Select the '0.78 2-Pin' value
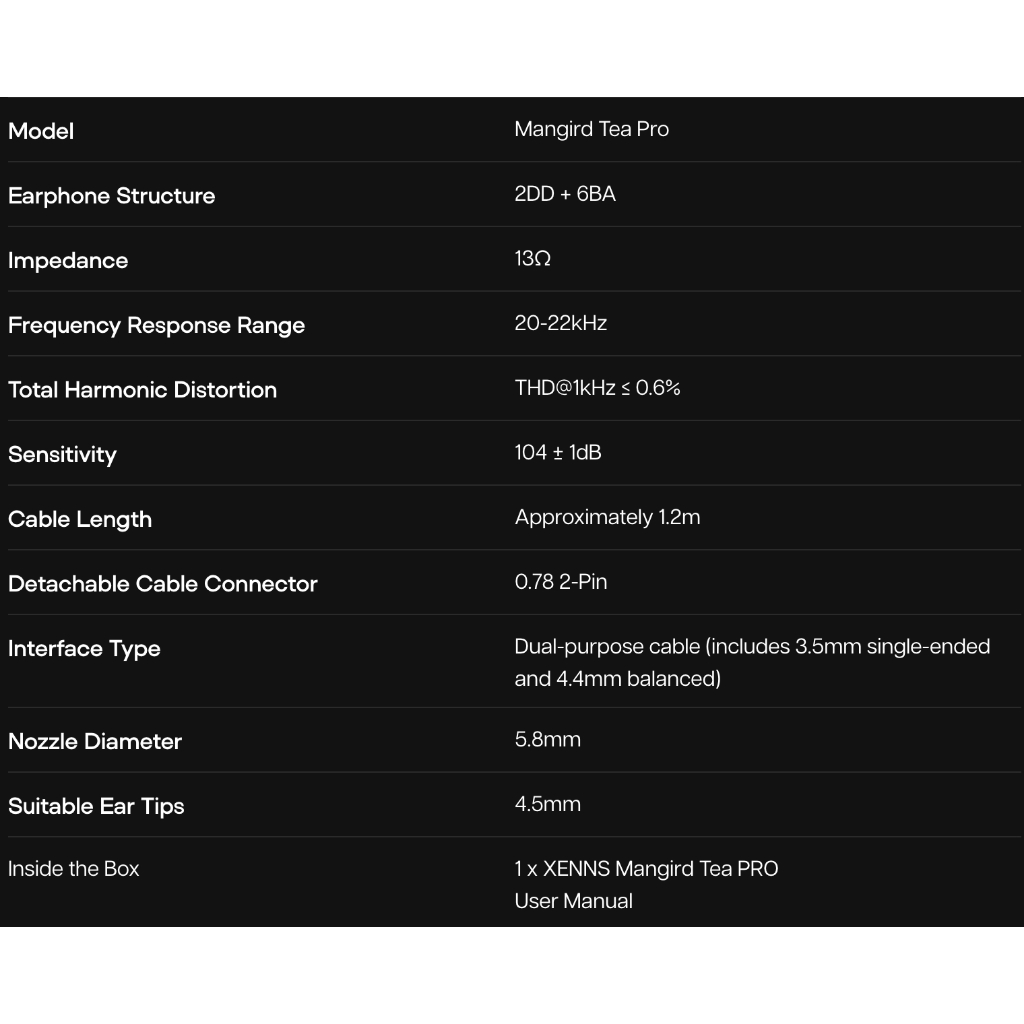 561,582
